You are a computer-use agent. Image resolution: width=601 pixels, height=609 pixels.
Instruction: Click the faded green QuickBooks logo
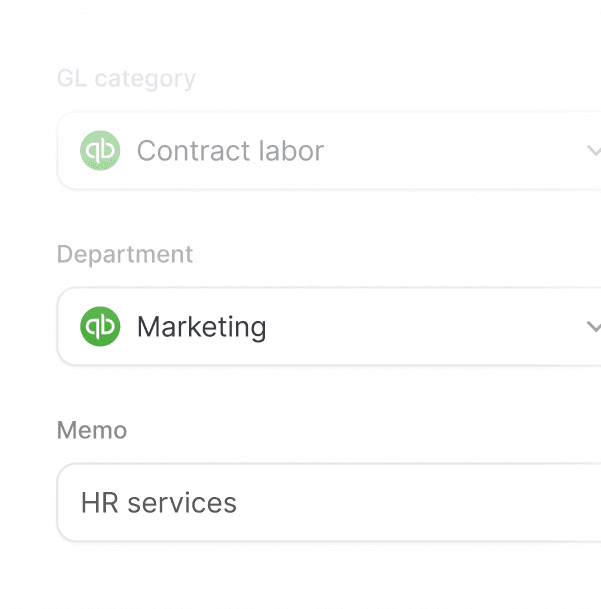pyautogui.click(x=100, y=151)
